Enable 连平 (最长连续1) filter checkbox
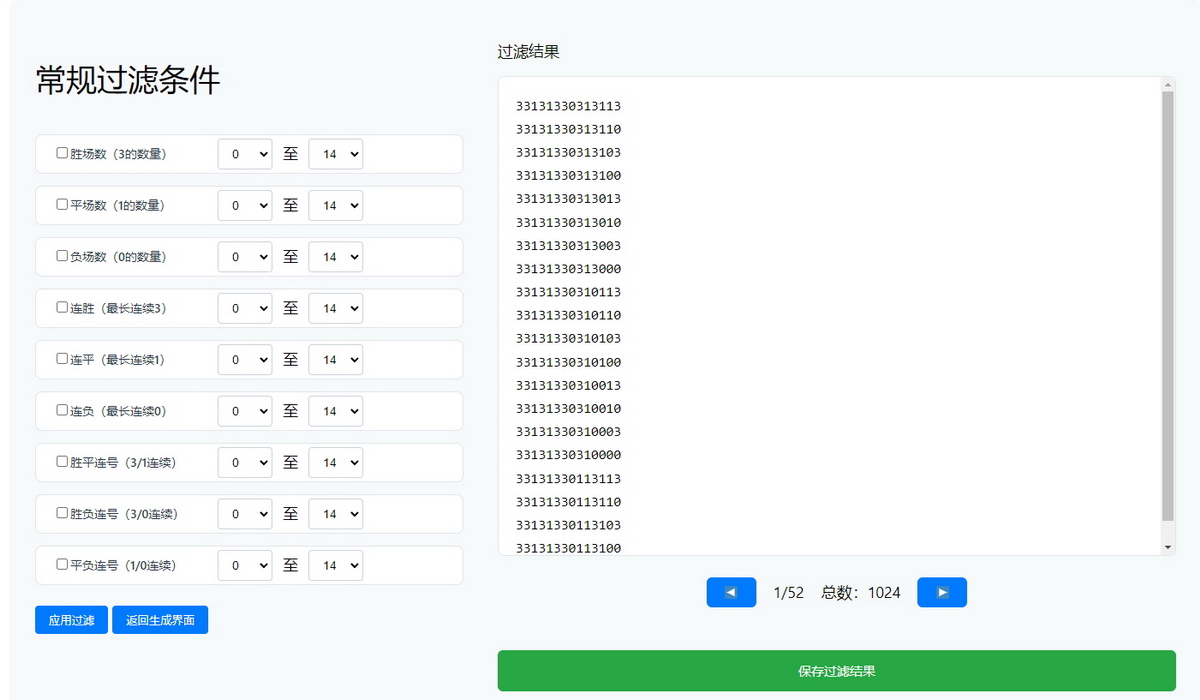The height and width of the screenshot is (700, 1200). pos(62,359)
